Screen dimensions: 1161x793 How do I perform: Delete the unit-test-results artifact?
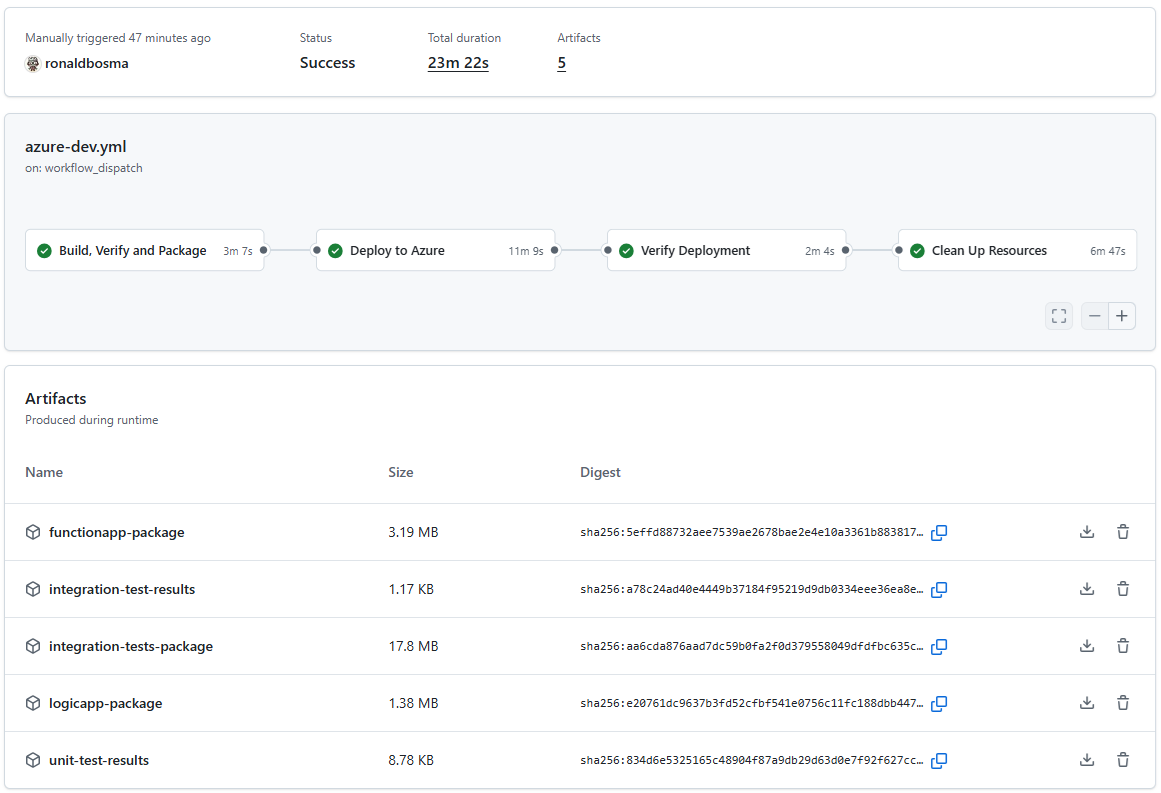pos(1123,760)
